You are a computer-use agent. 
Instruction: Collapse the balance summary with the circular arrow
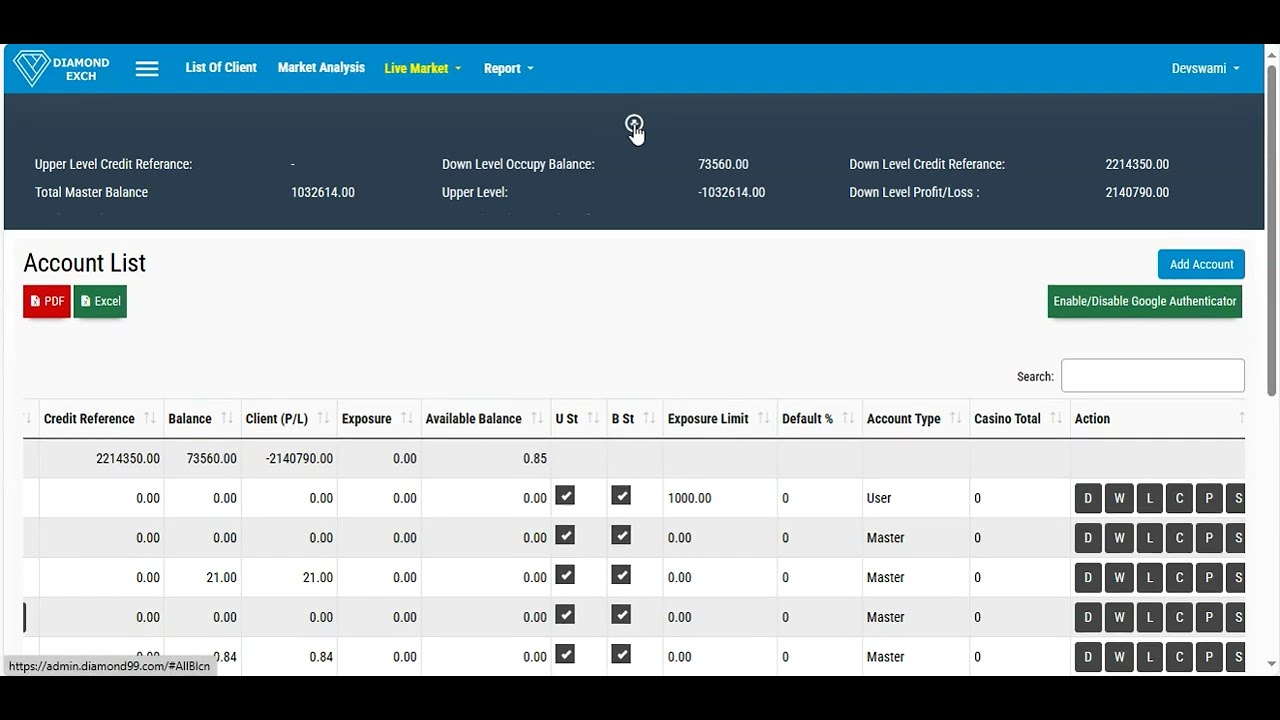coord(634,124)
